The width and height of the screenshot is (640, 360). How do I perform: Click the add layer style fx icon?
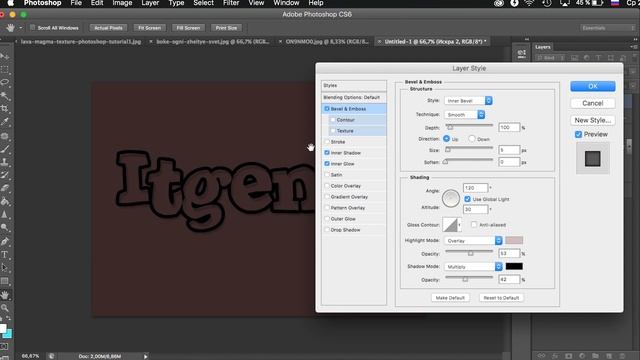coord(555,356)
